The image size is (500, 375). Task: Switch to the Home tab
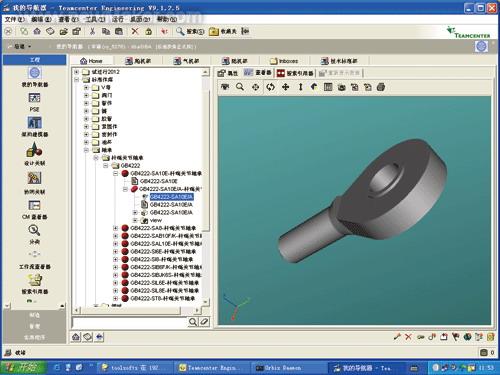coord(91,61)
